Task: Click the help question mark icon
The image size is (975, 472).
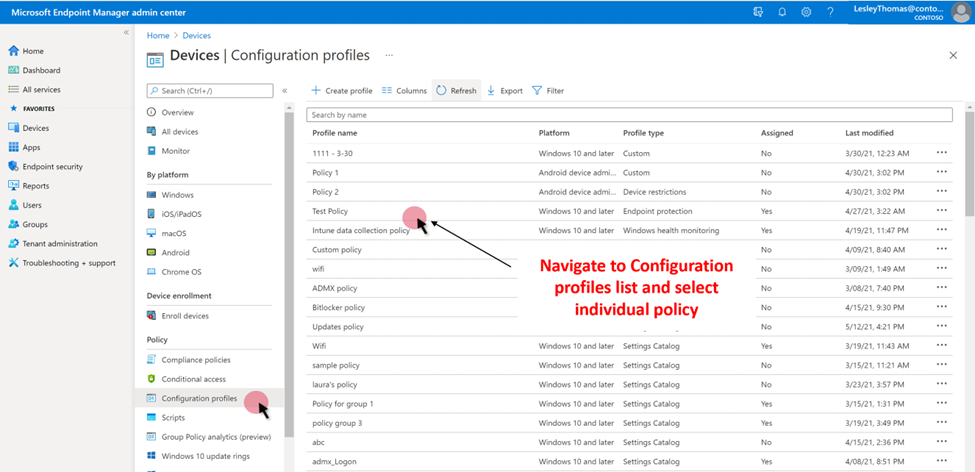Action: tap(830, 12)
